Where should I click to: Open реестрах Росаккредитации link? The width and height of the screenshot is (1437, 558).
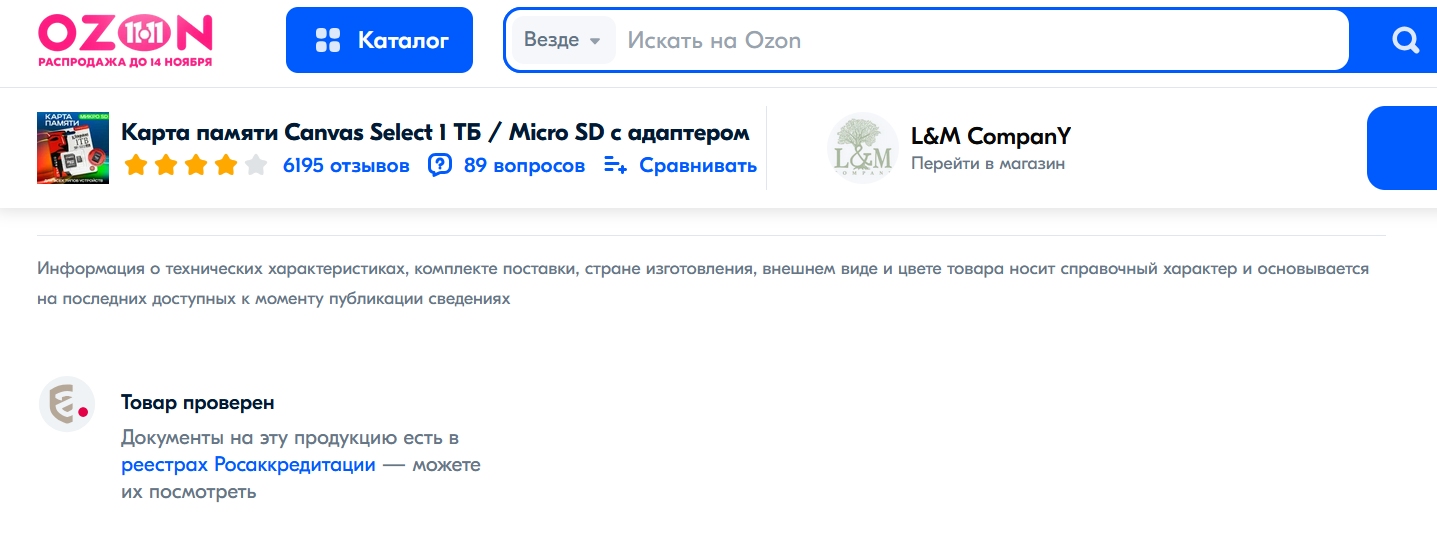248,465
